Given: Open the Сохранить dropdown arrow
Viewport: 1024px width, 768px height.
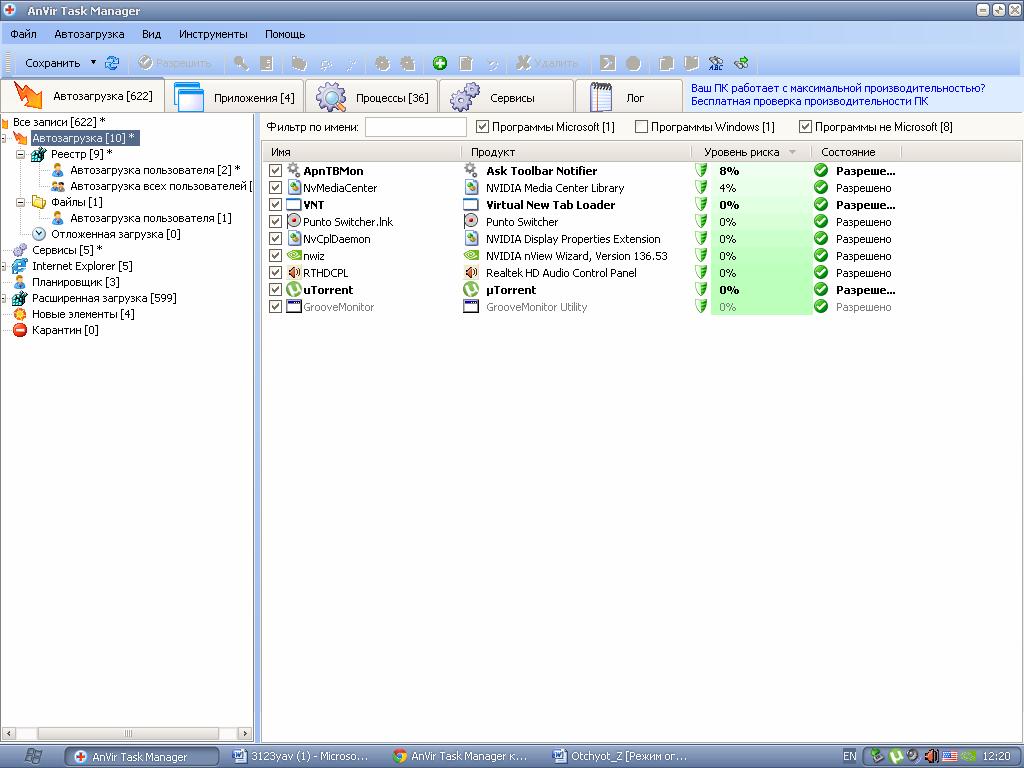Looking at the screenshot, I should pos(93,63).
